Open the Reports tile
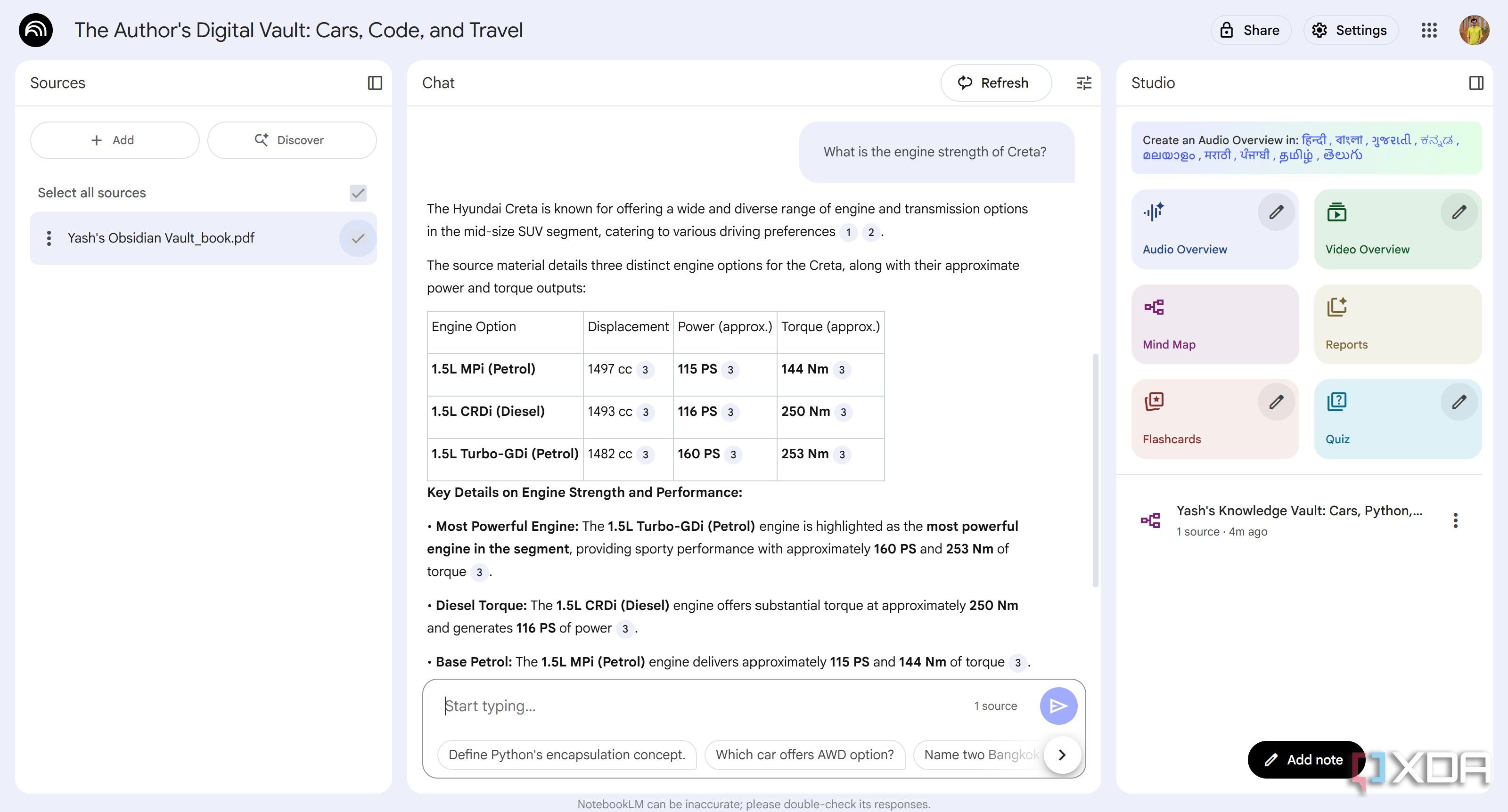The width and height of the screenshot is (1508, 812). pos(1397,324)
